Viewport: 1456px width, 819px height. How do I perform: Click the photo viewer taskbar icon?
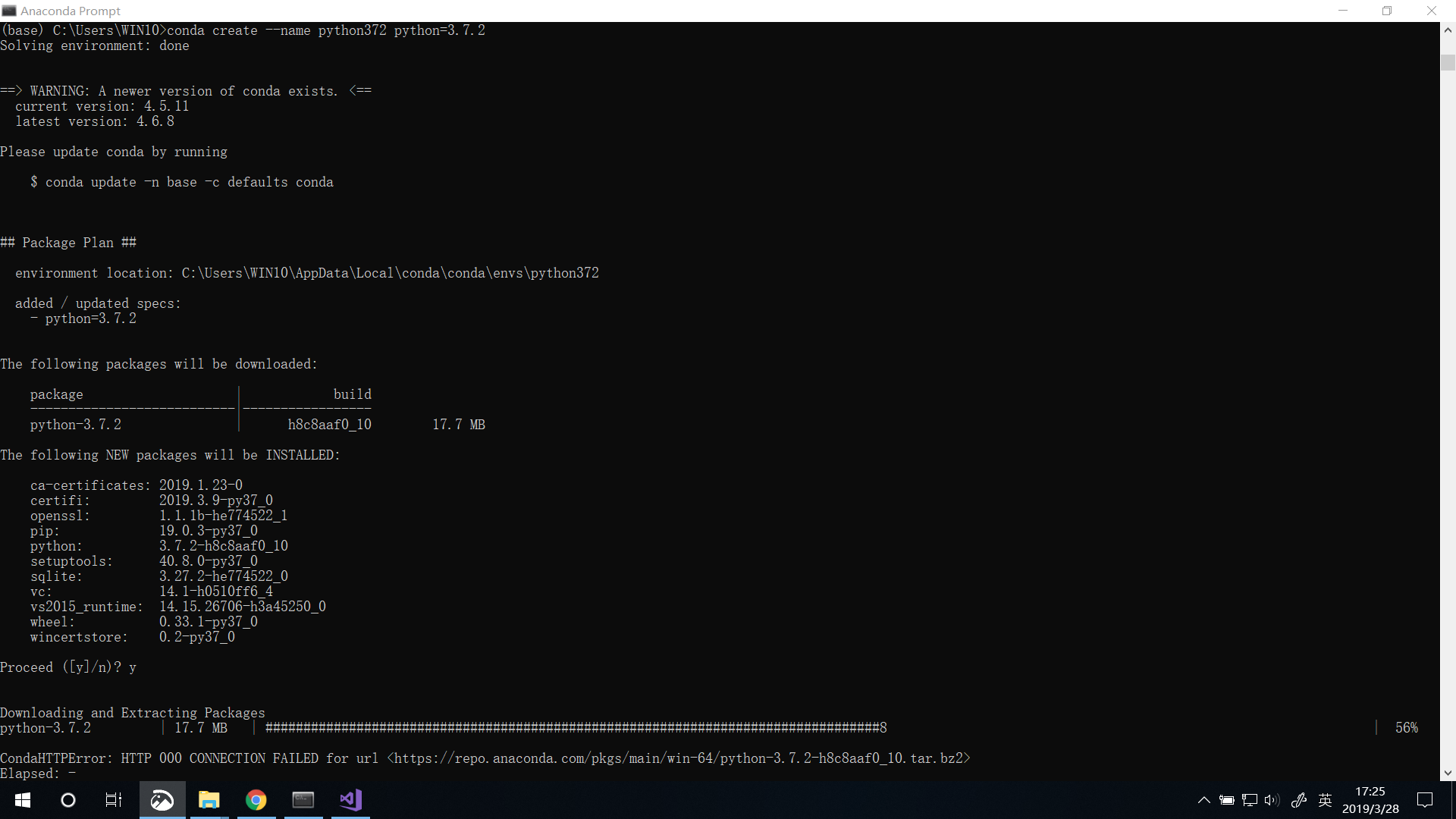pyautogui.click(x=162, y=800)
